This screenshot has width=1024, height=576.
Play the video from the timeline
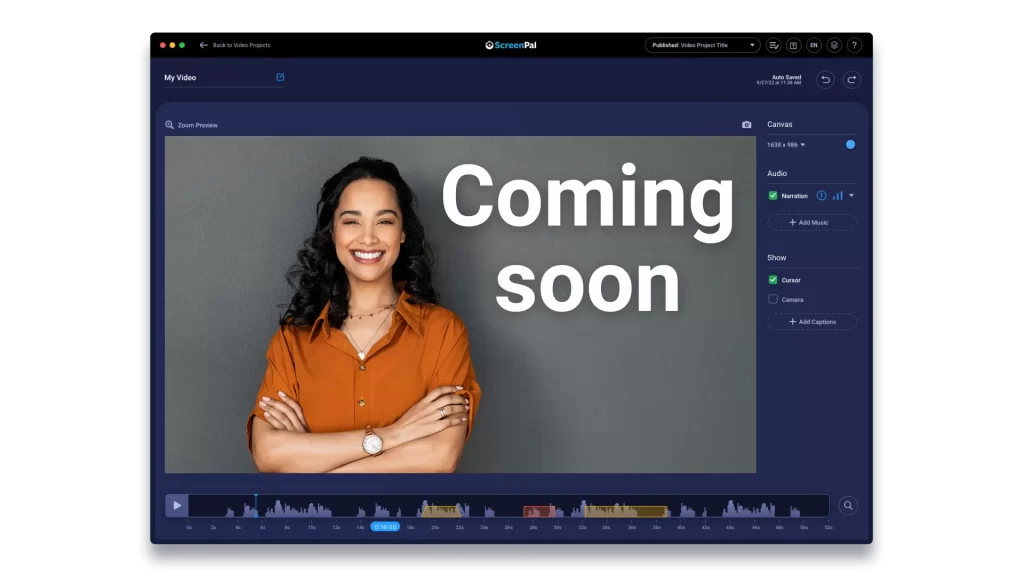177,505
